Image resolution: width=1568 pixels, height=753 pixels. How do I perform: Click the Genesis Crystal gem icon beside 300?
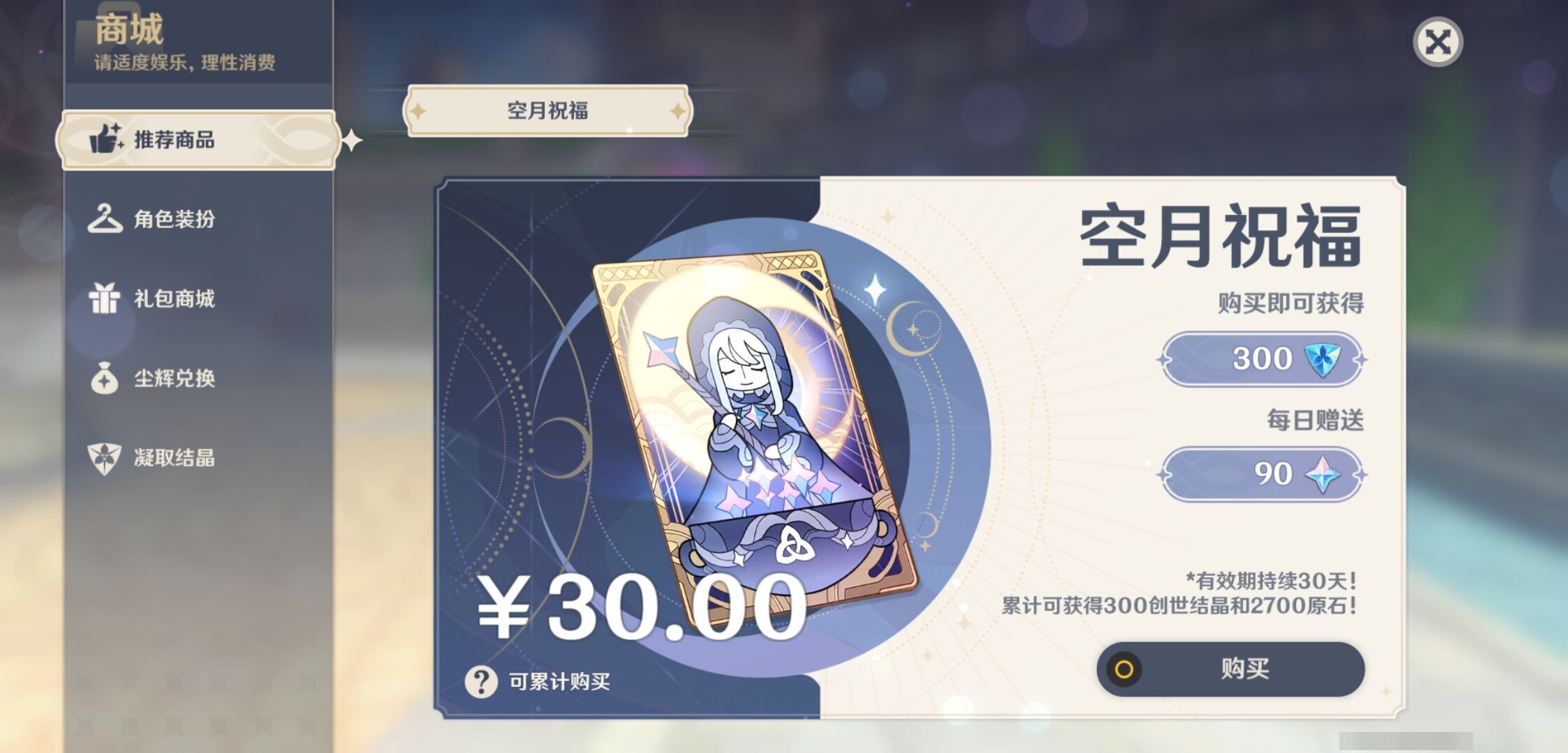click(1322, 359)
